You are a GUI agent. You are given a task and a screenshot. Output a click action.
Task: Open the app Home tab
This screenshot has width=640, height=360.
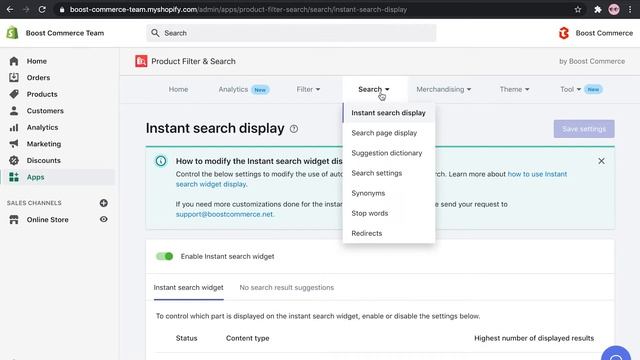(x=178, y=89)
